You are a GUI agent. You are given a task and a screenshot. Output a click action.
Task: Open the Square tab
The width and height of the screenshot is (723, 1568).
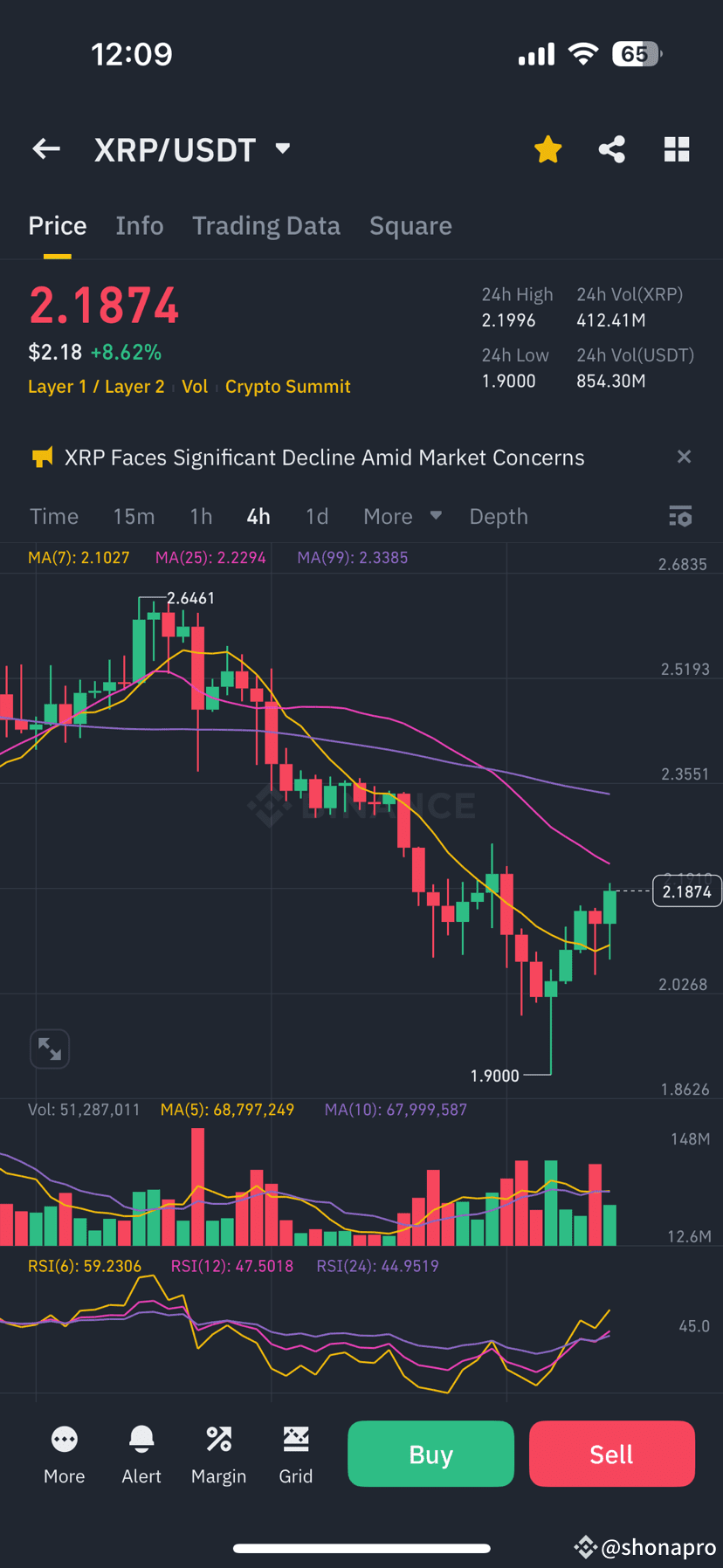point(410,225)
